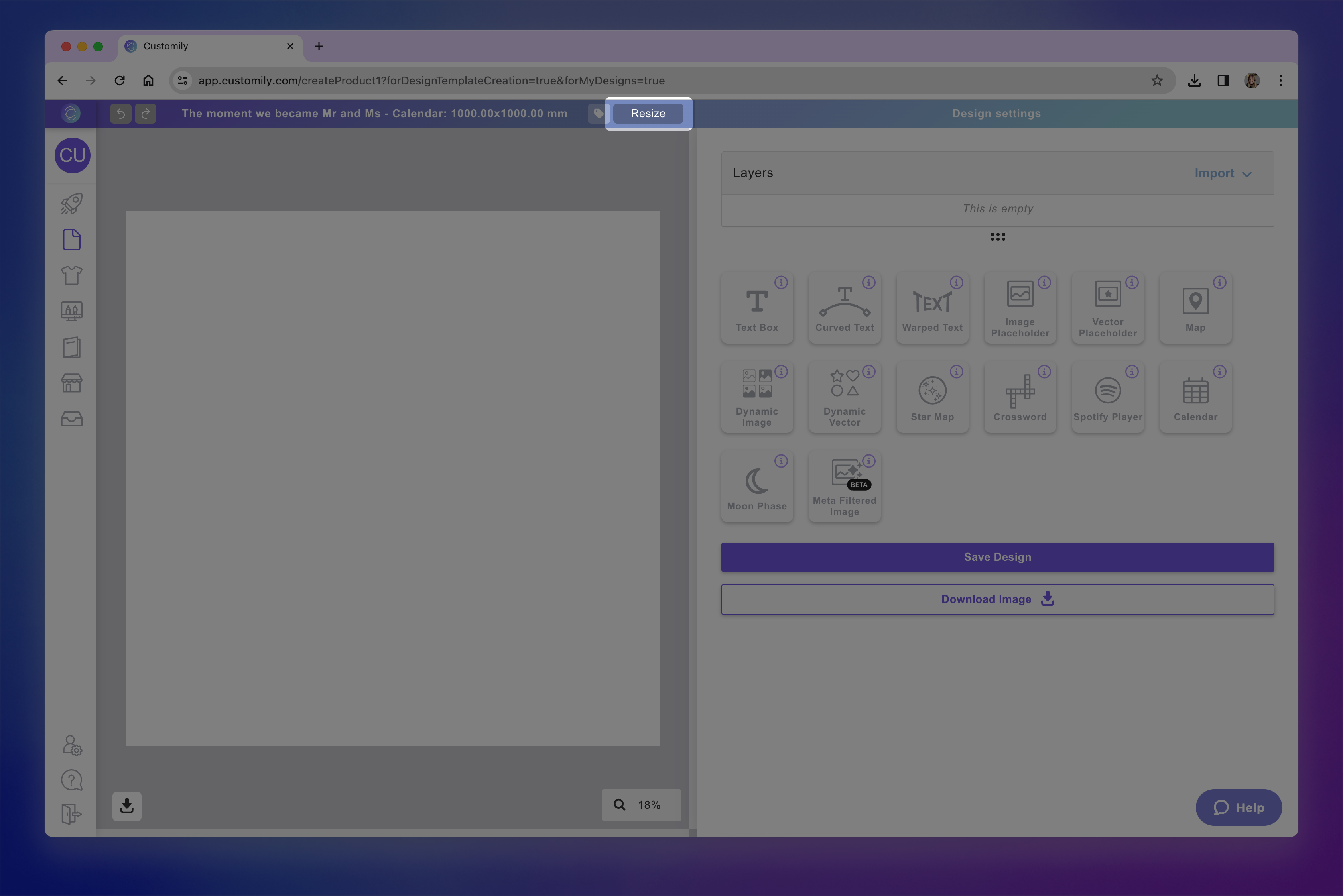Open the Resize dialog
Image resolution: width=1343 pixels, height=896 pixels.
(648, 113)
